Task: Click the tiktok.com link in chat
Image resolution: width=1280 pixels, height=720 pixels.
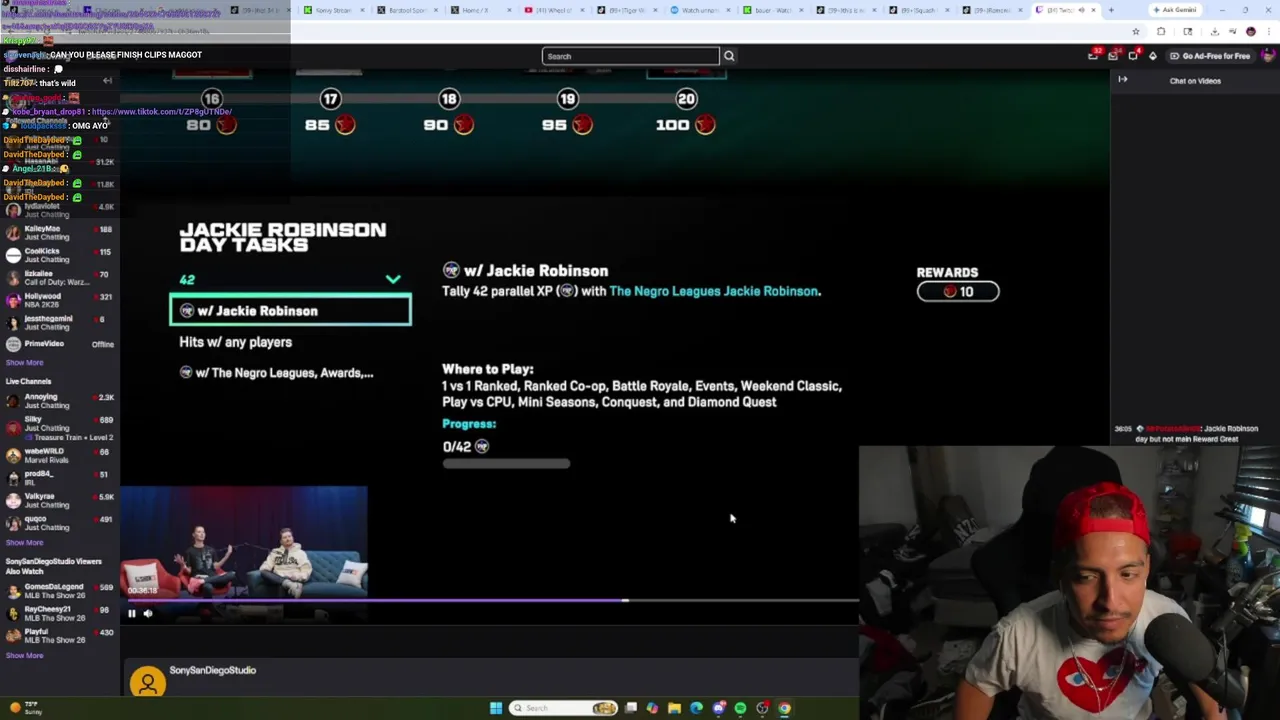Action: click(x=162, y=112)
